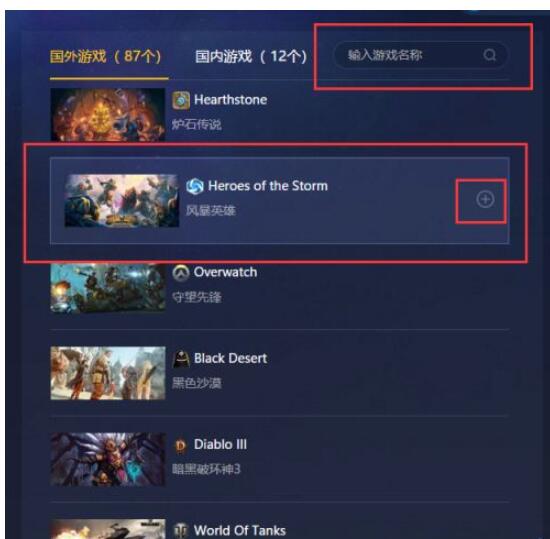Click the search magnifier icon
The height and width of the screenshot is (539, 550).
(490, 55)
